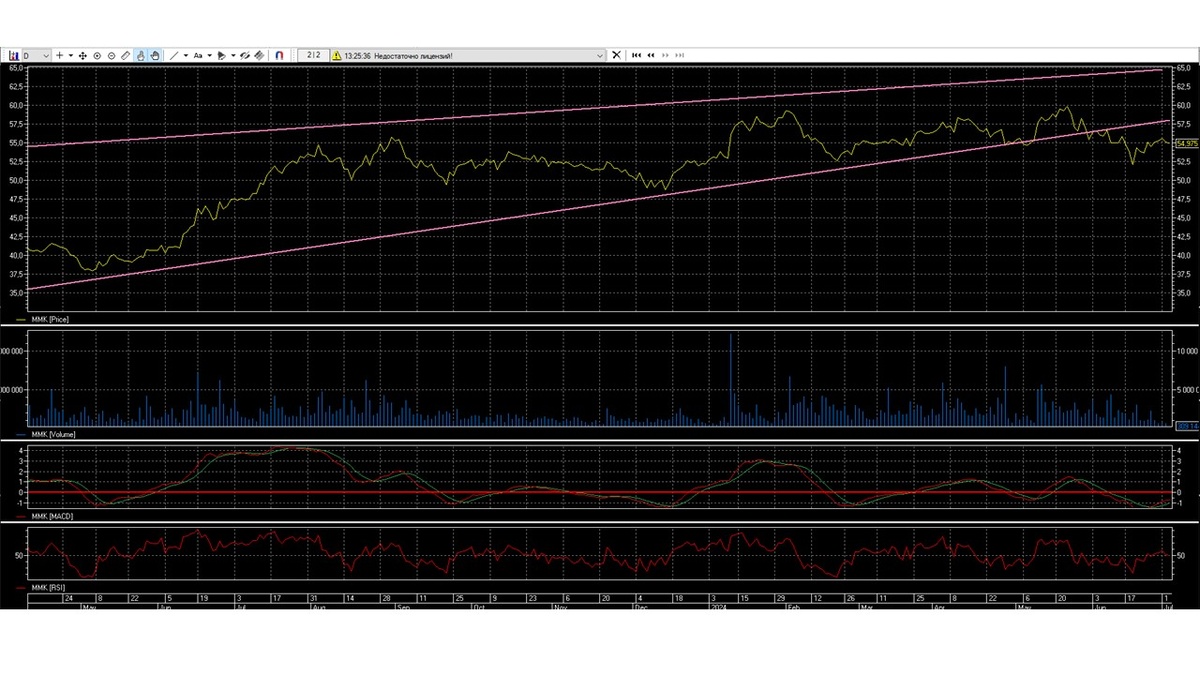Toggle the pointing hand tool

(x=141, y=56)
